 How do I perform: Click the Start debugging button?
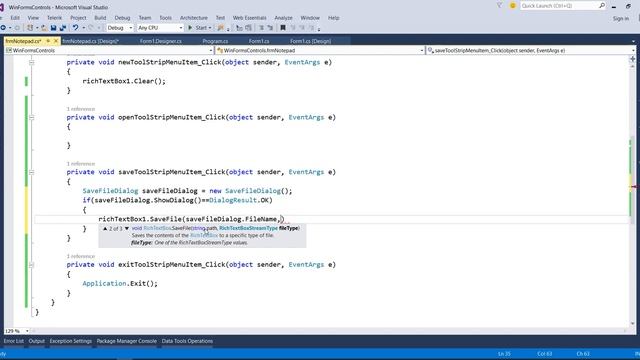coord(199,28)
